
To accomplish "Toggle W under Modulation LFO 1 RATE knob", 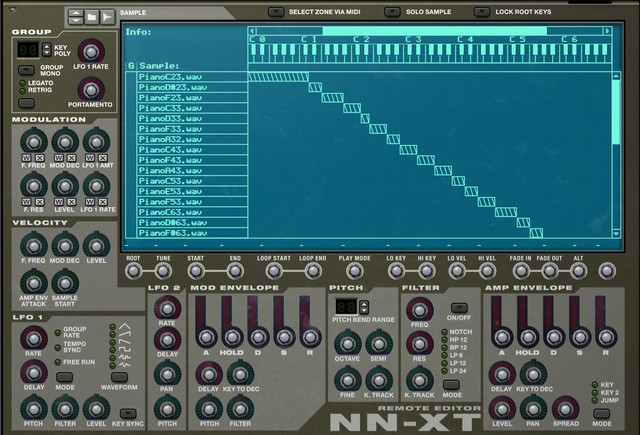I will (90, 202).
